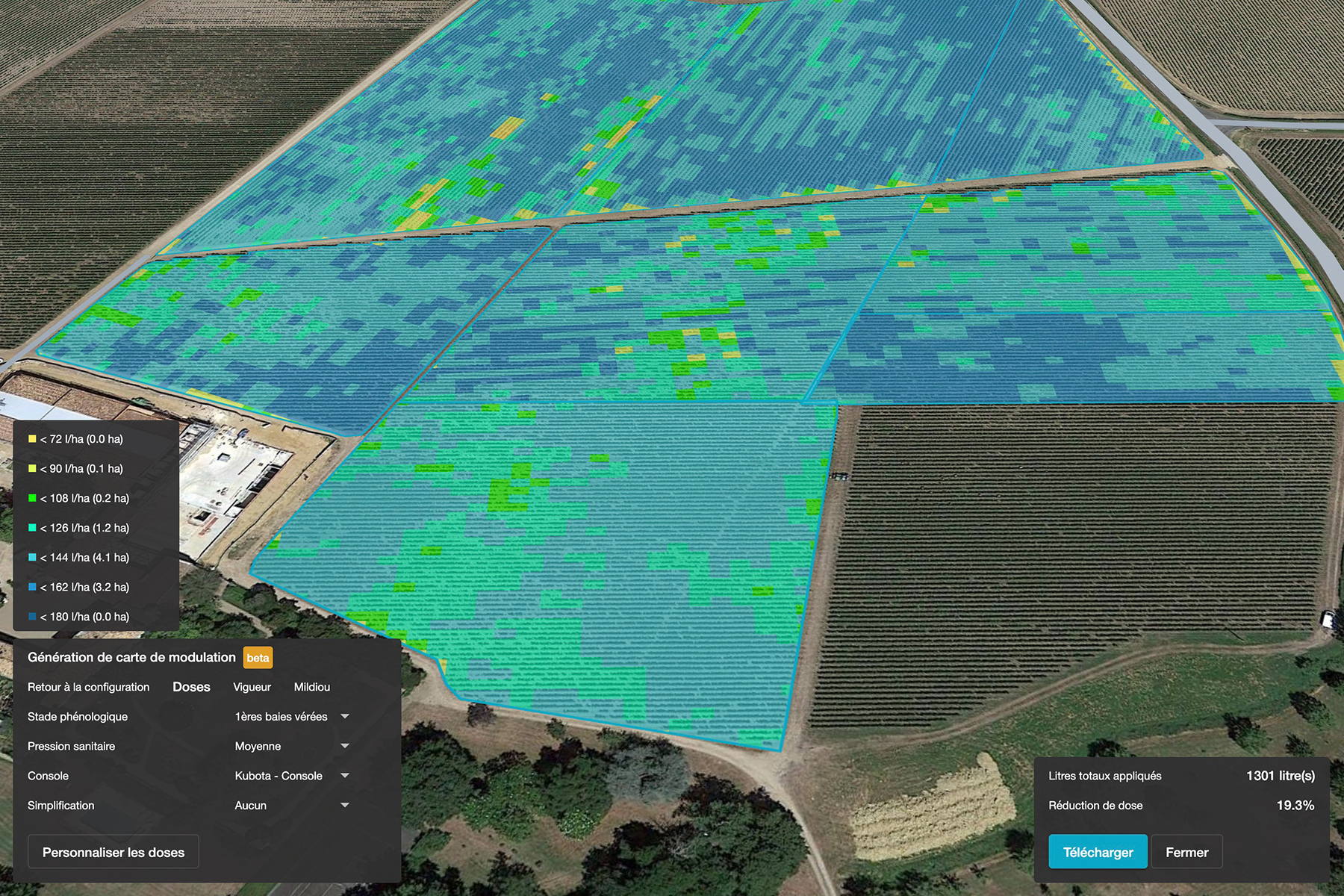Click legend text '< 144 l/ha (4.1 ha)'

coord(84,558)
